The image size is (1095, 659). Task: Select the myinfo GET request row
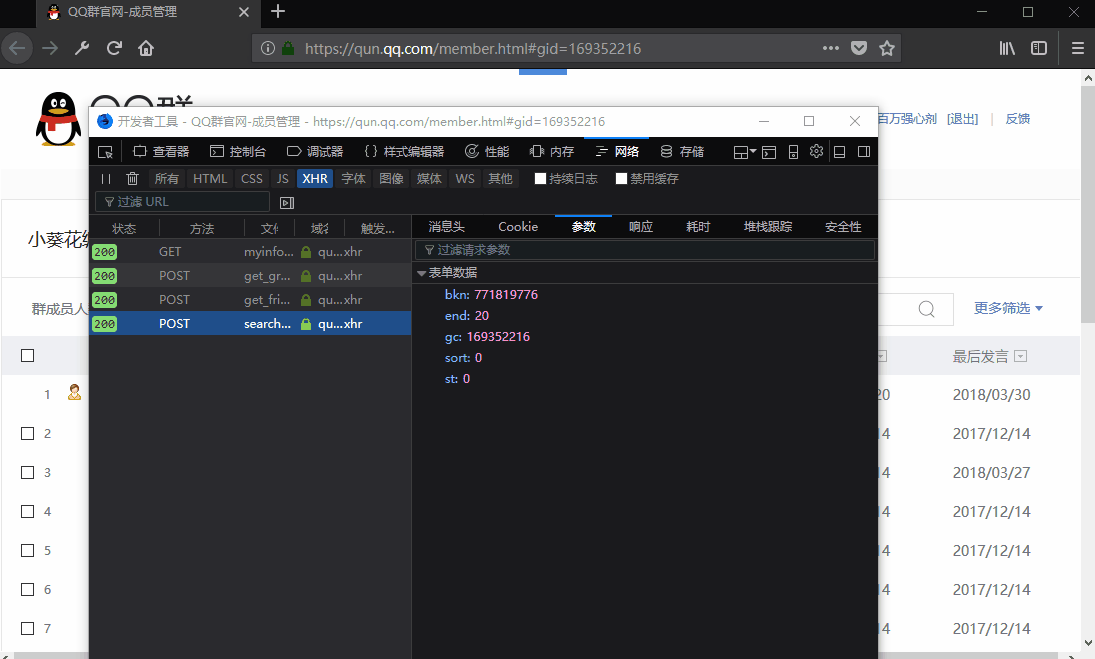coord(250,252)
